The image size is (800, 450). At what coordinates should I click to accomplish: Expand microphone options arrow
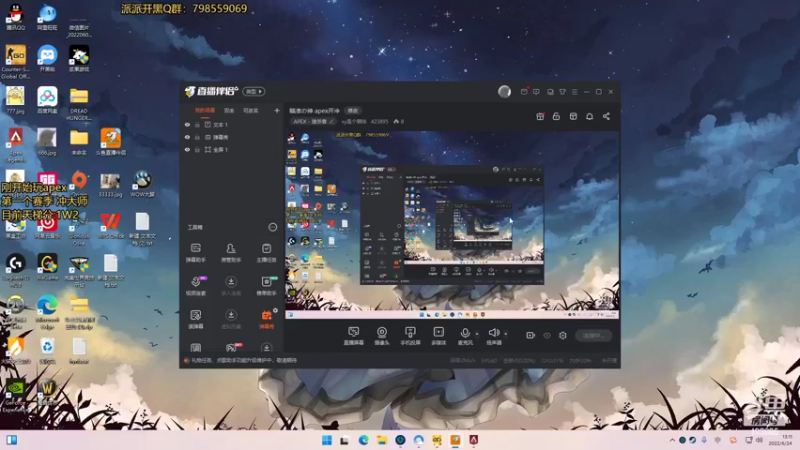tap(477, 334)
